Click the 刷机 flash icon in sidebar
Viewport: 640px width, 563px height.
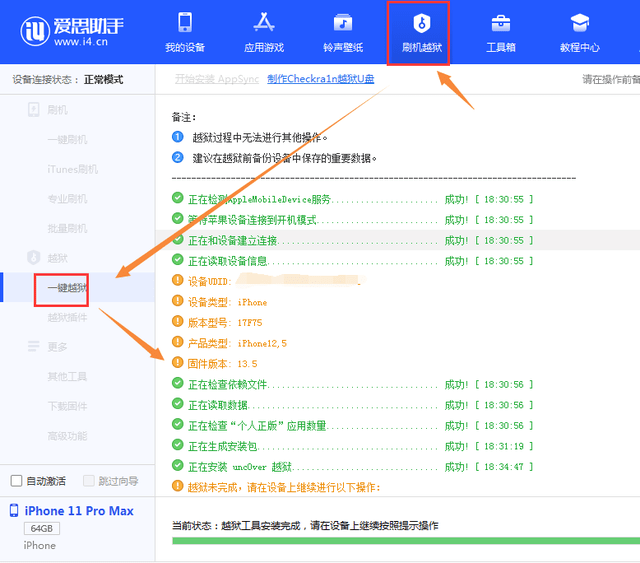pos(33,110)
